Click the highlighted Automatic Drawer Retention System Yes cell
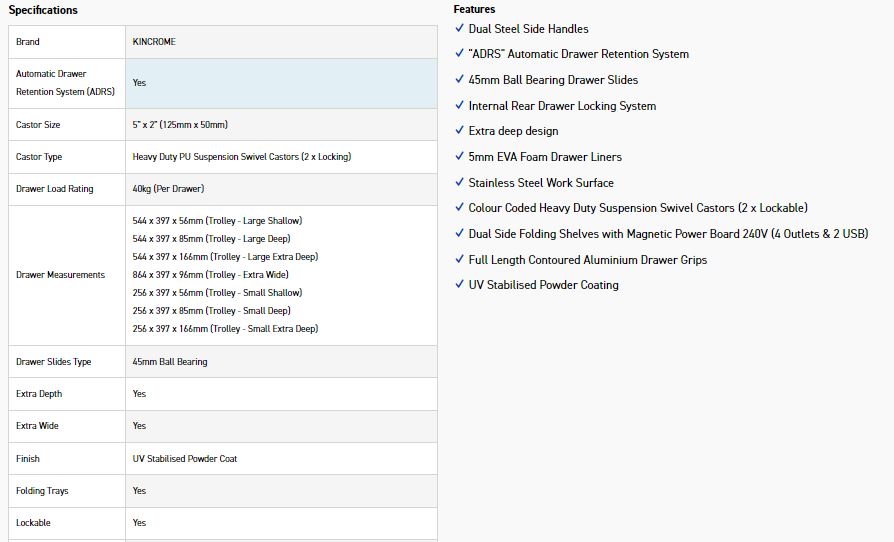894x542 pixels. point(281,83)
